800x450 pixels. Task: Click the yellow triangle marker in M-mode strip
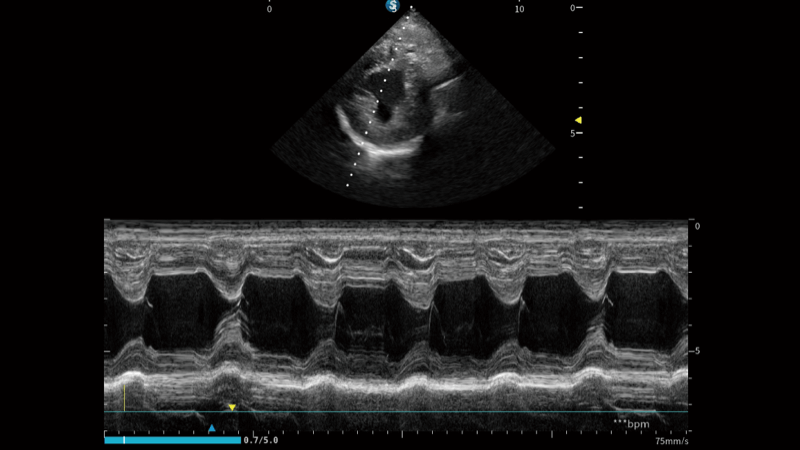tap(232, 407)
